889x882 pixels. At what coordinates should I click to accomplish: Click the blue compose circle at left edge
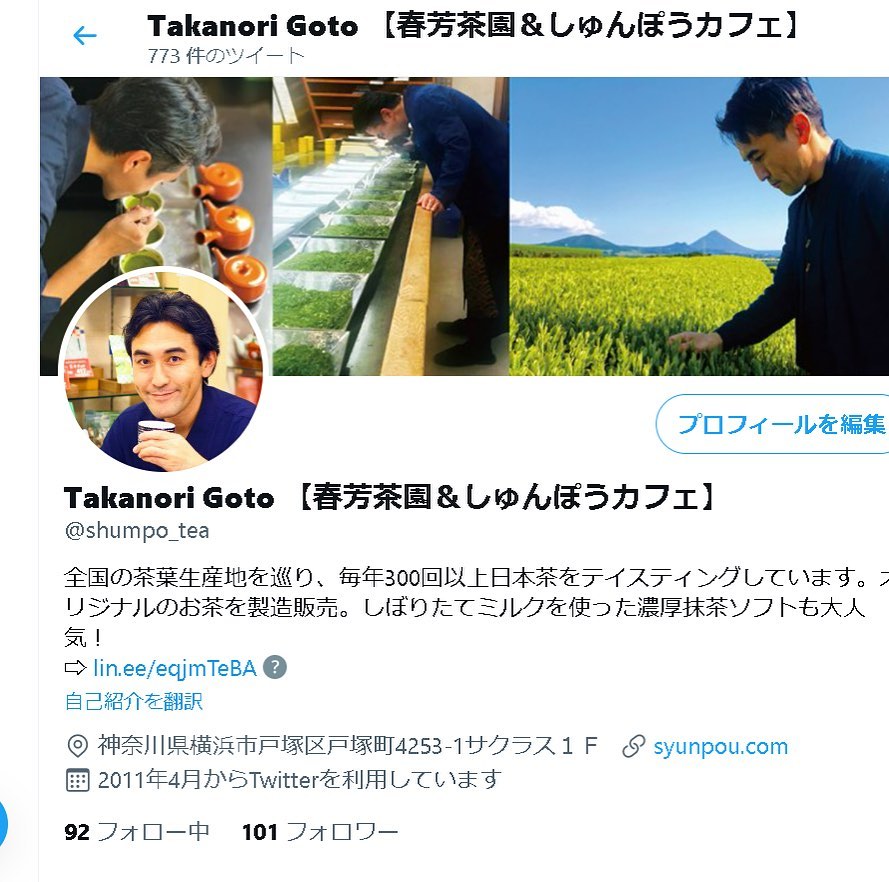[3, 823]
